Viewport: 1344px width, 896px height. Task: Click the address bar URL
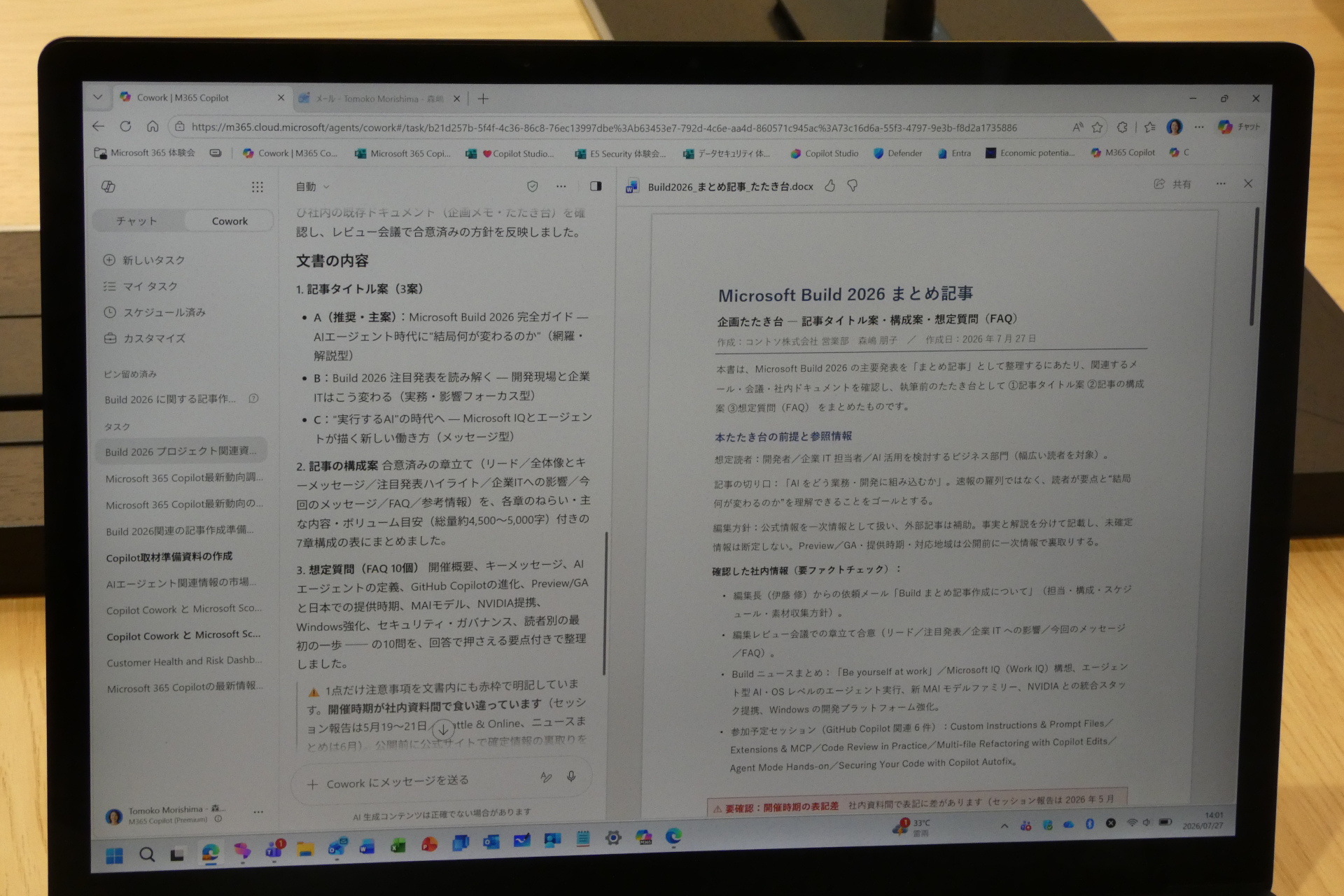pos(603,127)
